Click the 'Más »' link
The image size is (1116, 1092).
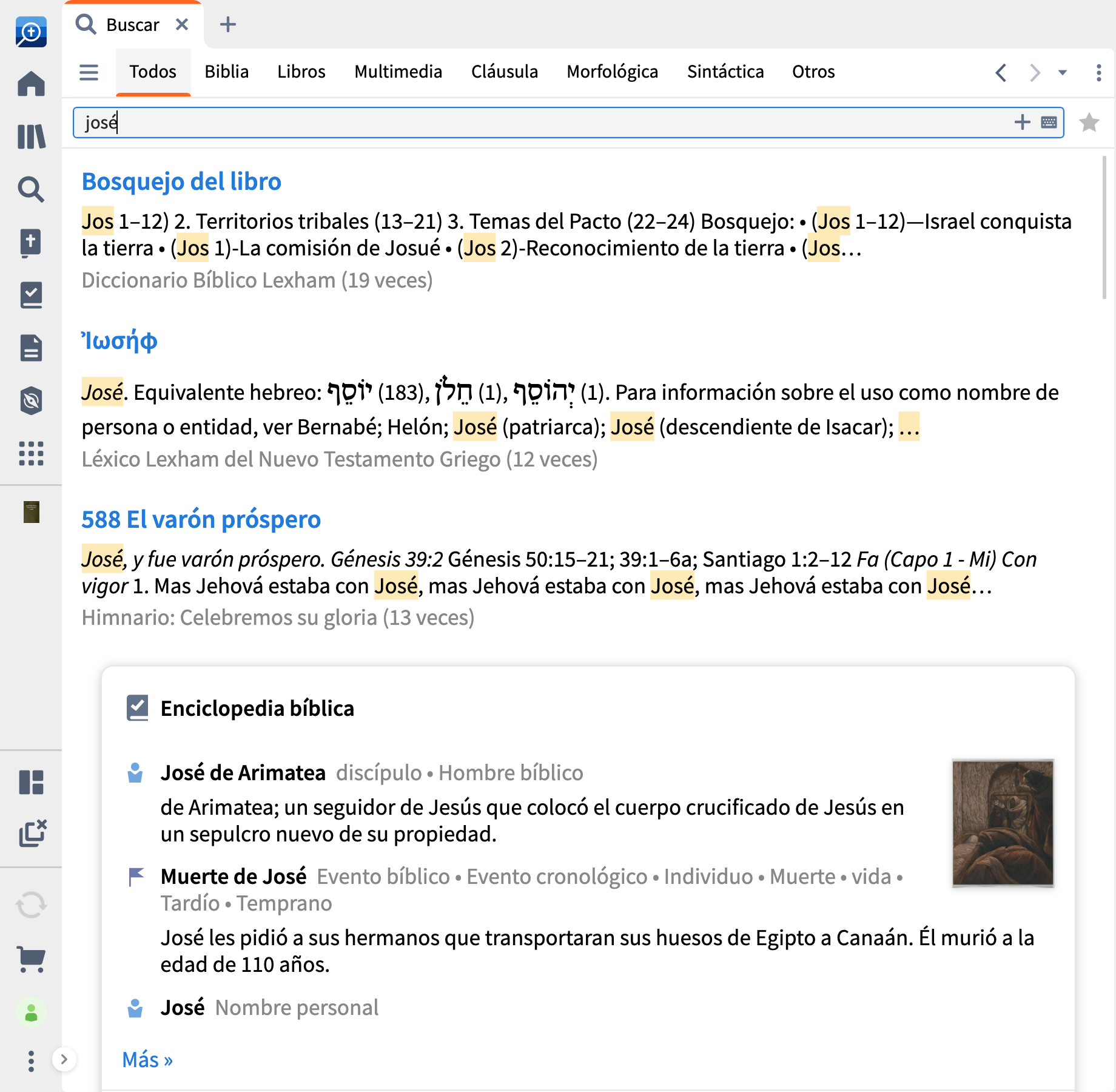point(147,1060)
